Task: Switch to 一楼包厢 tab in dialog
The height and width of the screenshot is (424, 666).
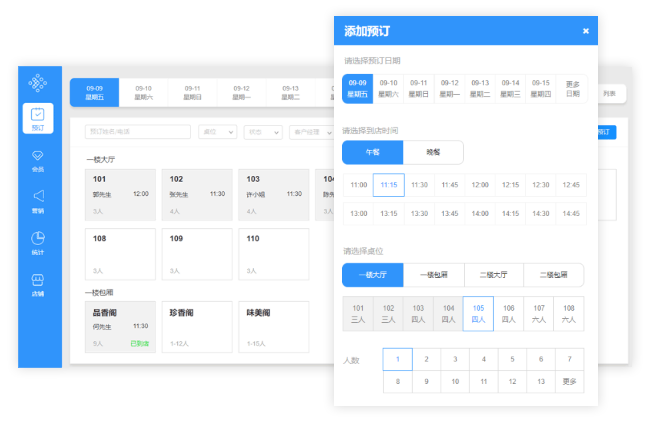Action: (x=433, y=275)
